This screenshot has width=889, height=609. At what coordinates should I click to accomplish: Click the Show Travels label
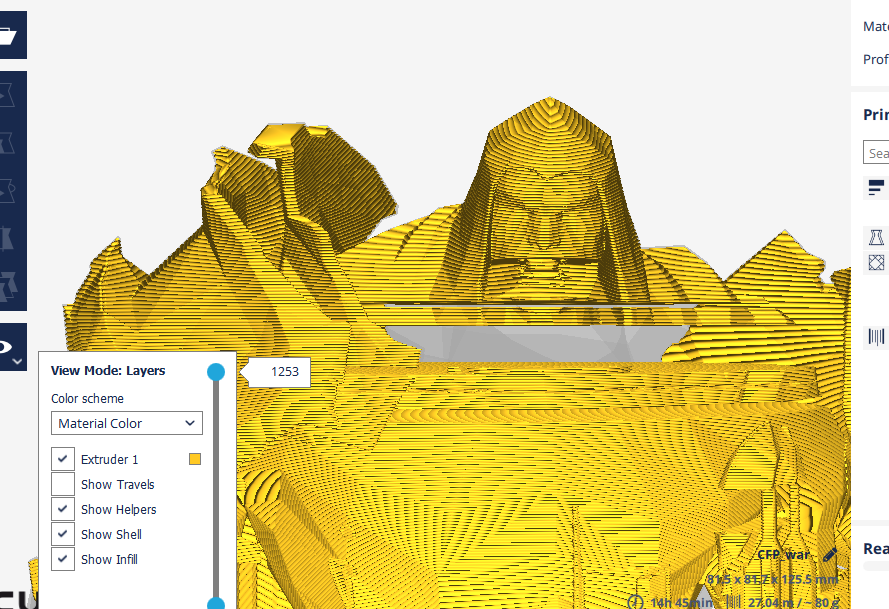[x=118, y=484]
